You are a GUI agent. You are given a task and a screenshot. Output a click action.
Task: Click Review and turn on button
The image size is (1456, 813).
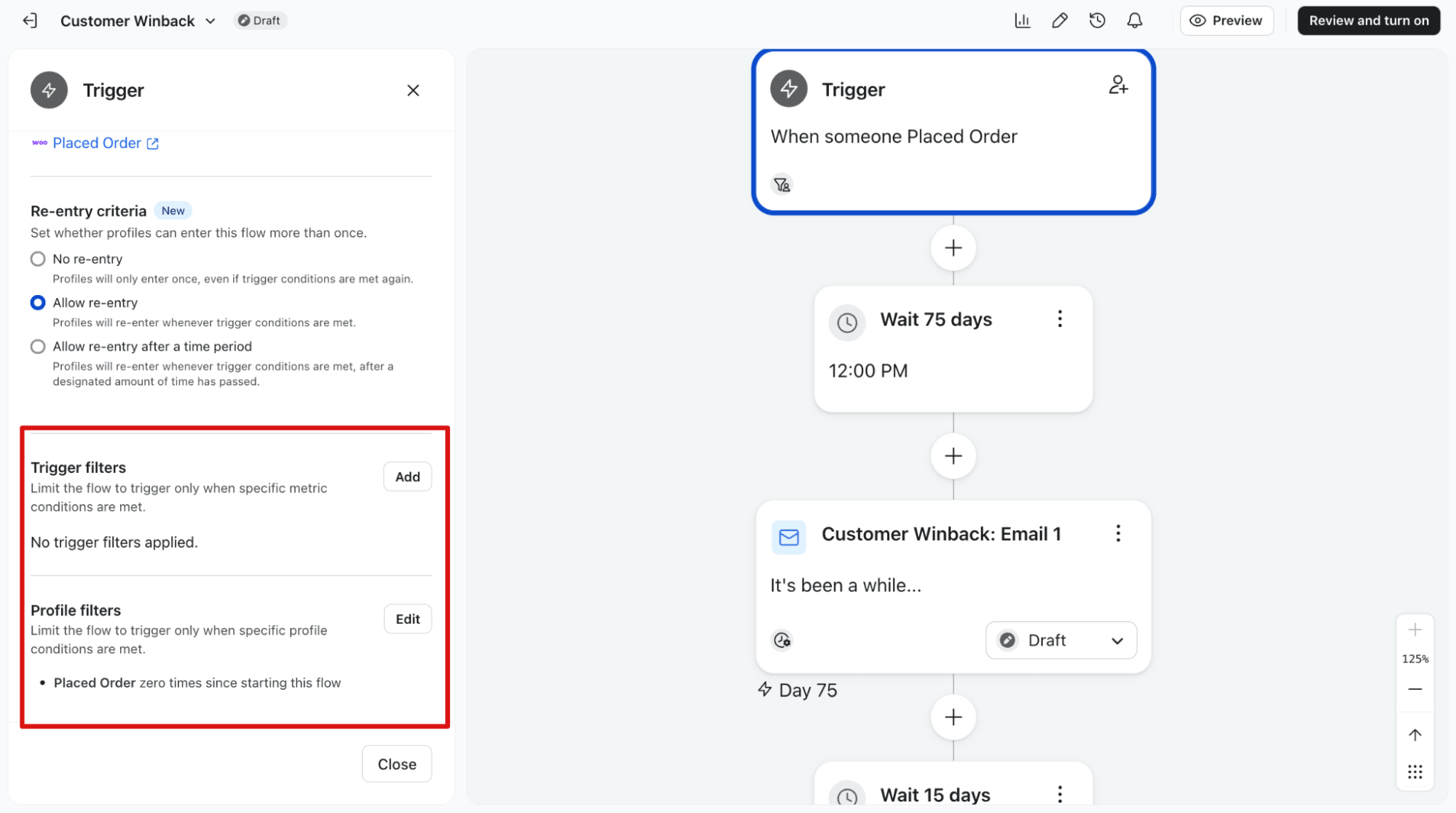pyautogui.click(x=1369, y=20)
